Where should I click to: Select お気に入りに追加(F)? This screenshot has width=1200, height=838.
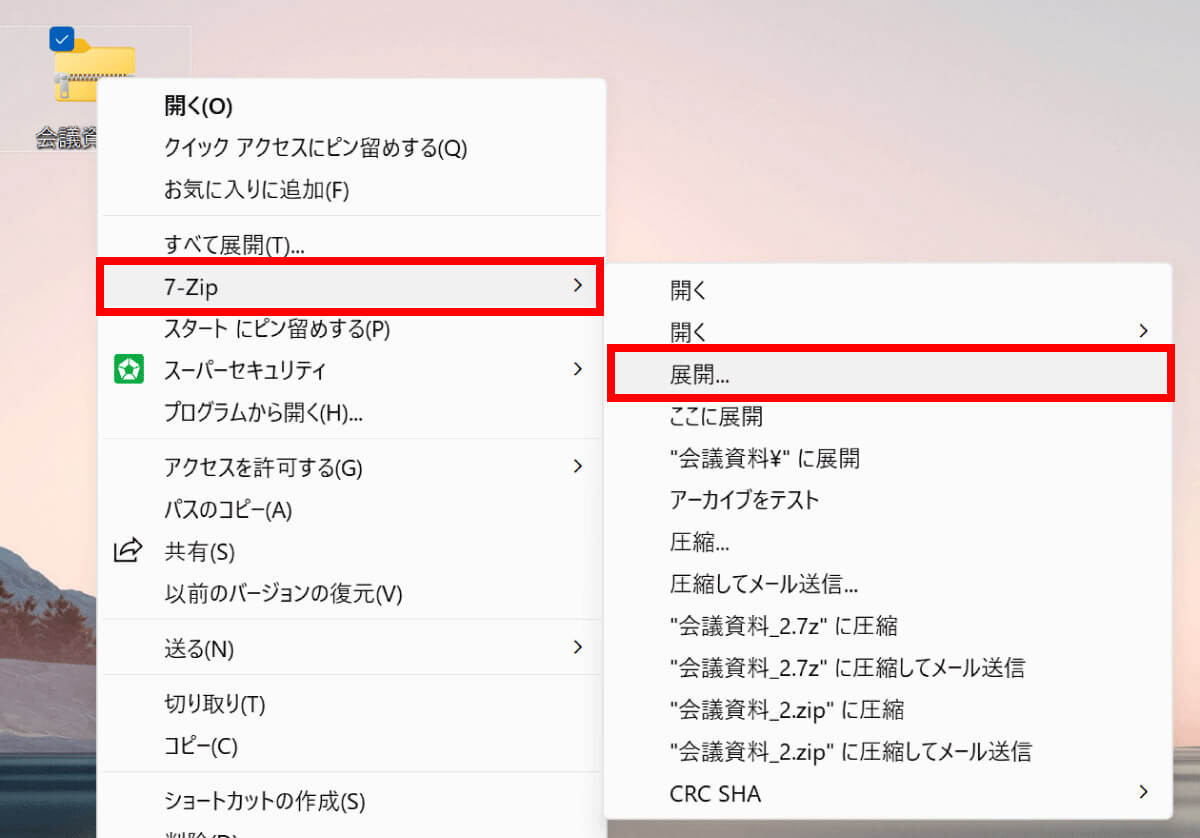tap(352, 190)
